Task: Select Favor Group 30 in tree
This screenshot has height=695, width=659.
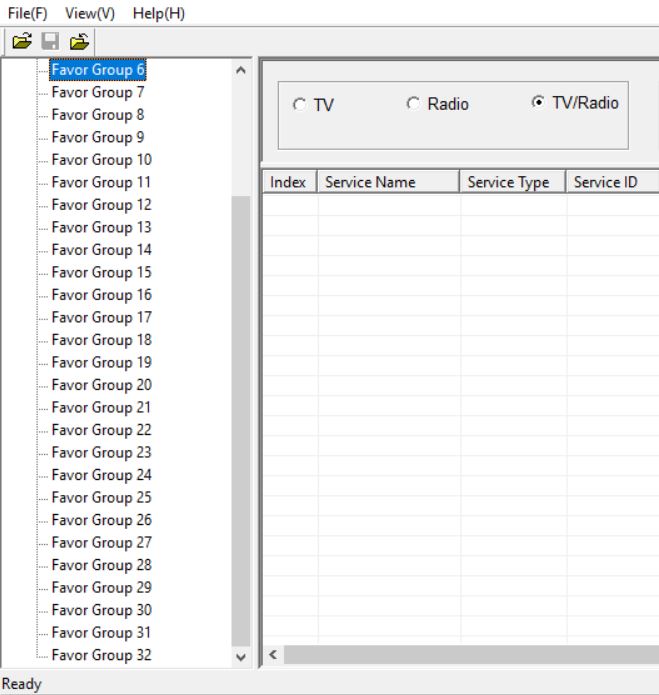Action: click(x=101, y=610)
